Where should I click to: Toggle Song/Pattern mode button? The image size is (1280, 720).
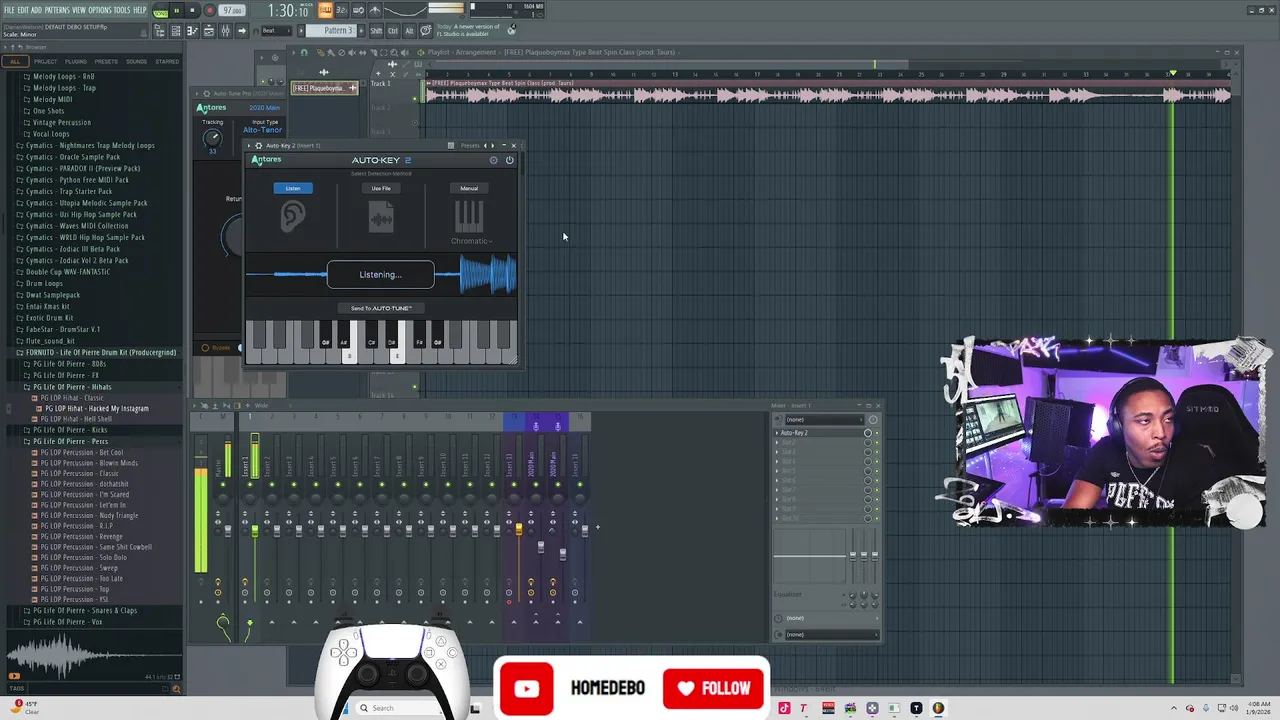pyautogui.click(x=160, y=10)
